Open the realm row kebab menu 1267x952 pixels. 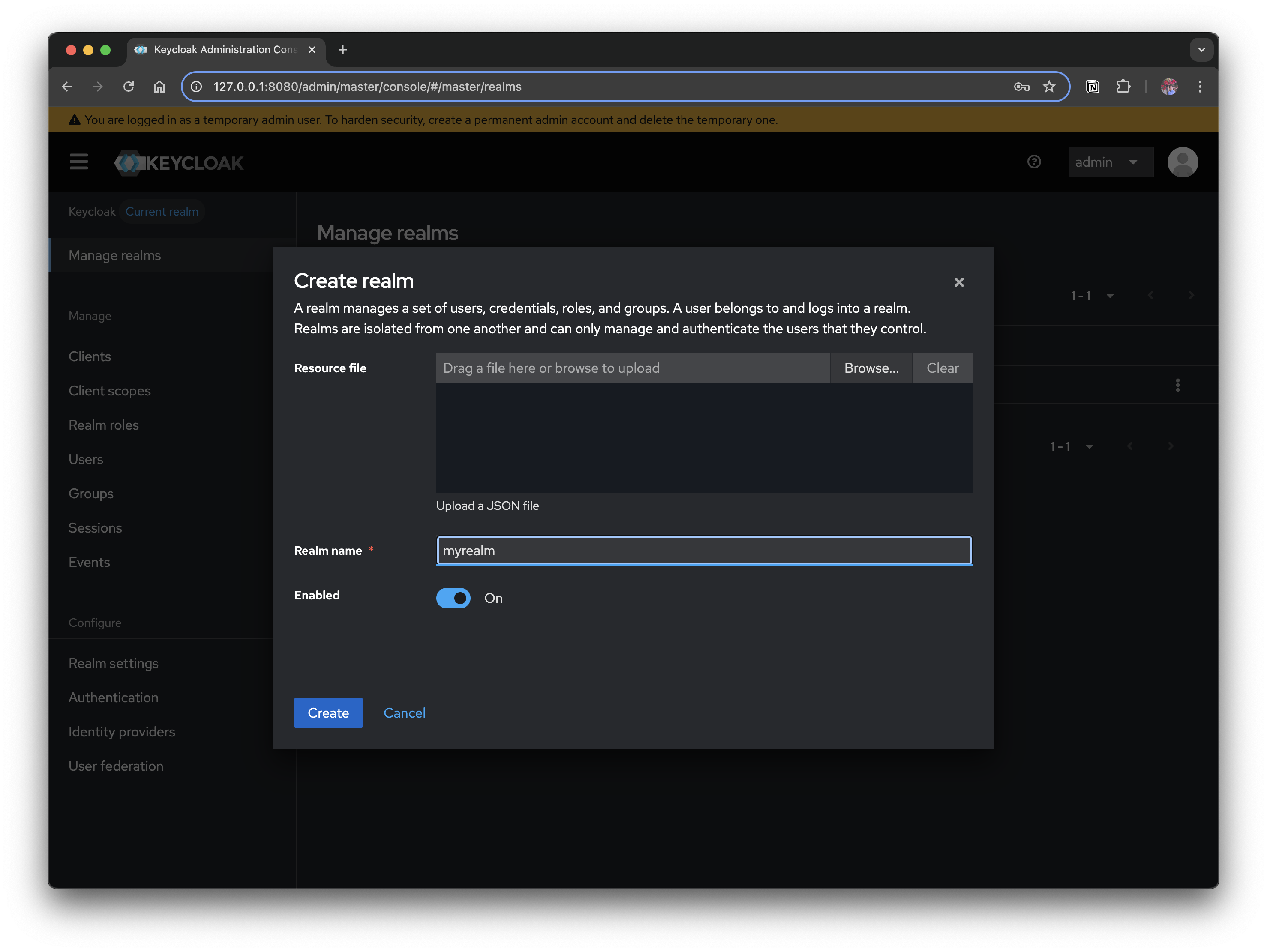click(1178, 385)
